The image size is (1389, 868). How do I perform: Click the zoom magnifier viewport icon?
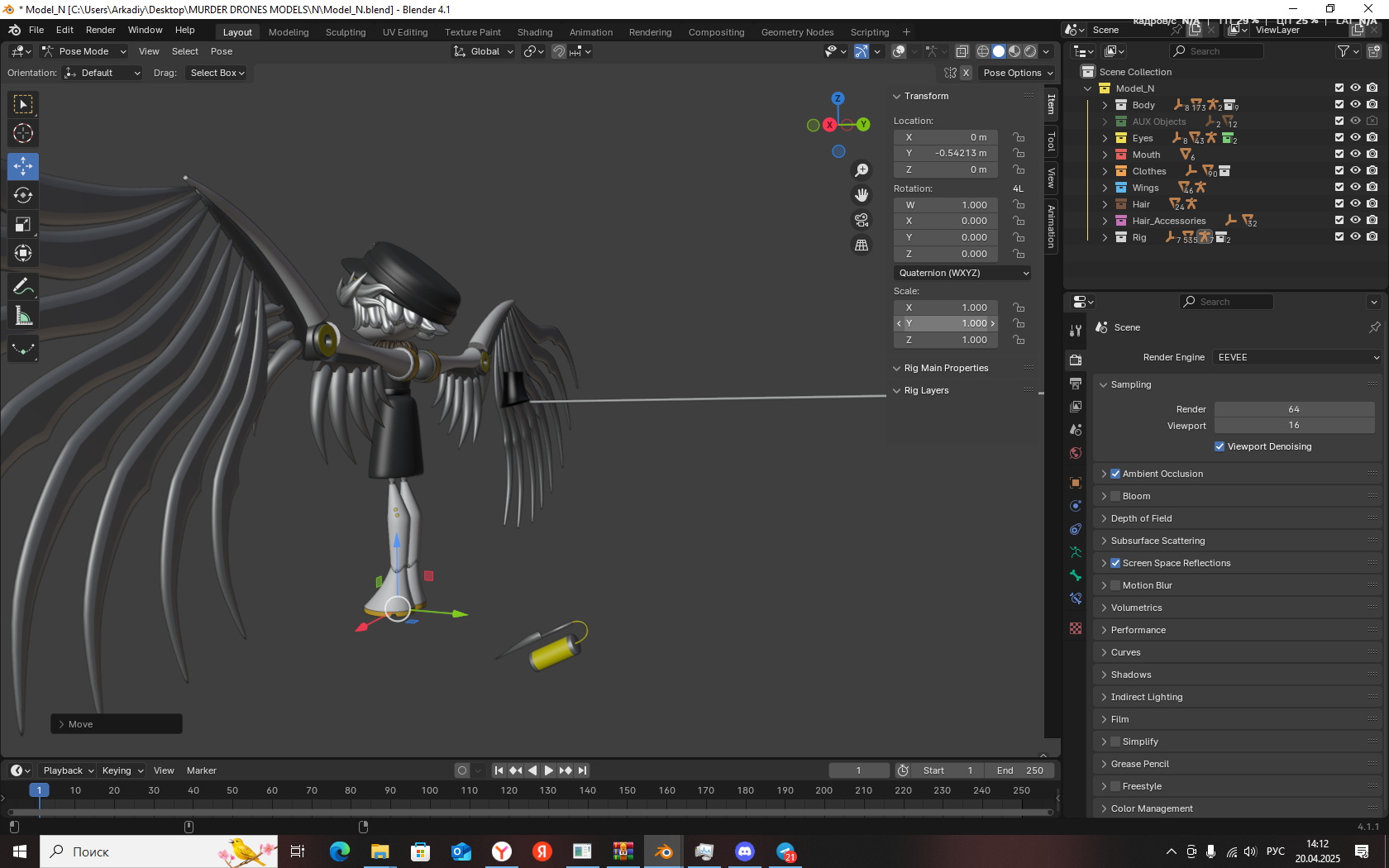click(862, 169)
